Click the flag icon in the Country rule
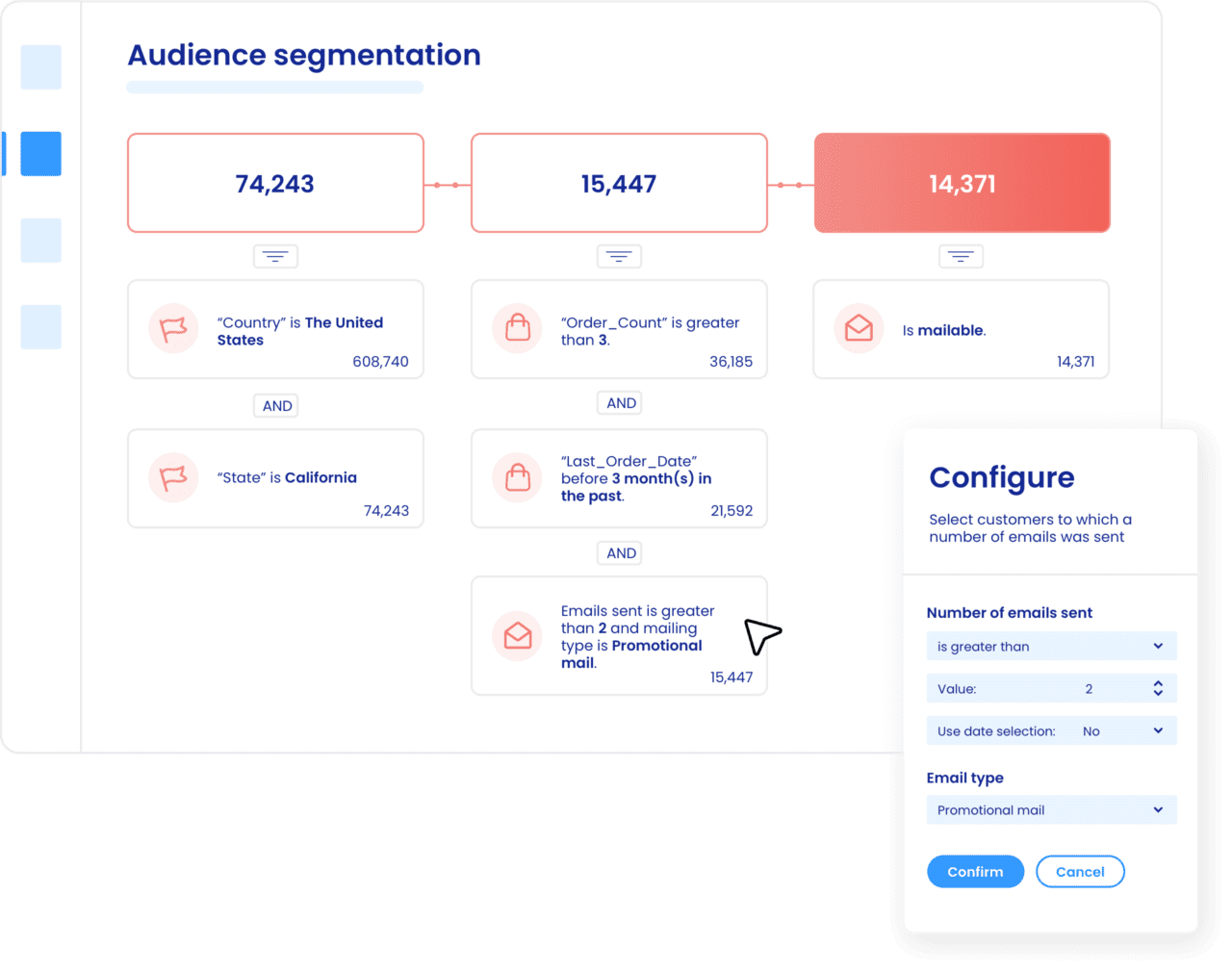1232x971 pixels. (173, 329)
